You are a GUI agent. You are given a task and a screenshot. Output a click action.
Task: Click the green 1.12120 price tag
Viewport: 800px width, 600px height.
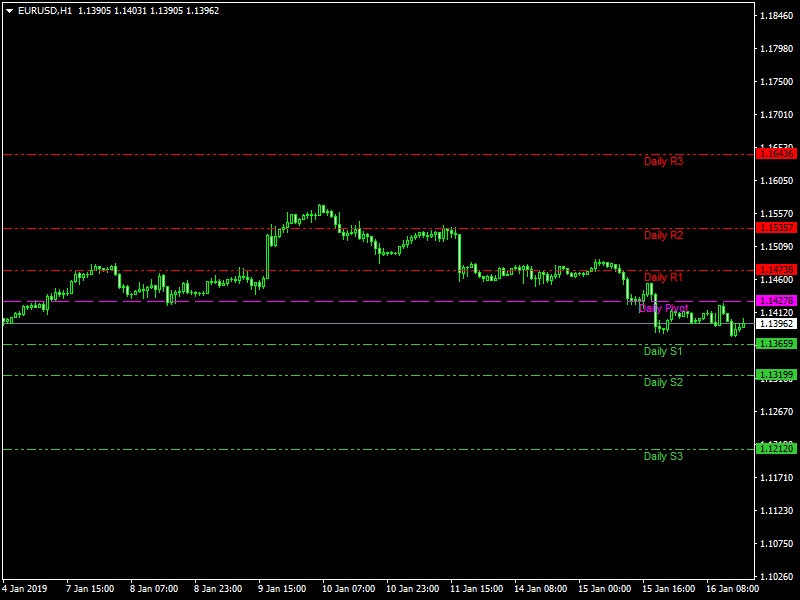click(777, 449)
